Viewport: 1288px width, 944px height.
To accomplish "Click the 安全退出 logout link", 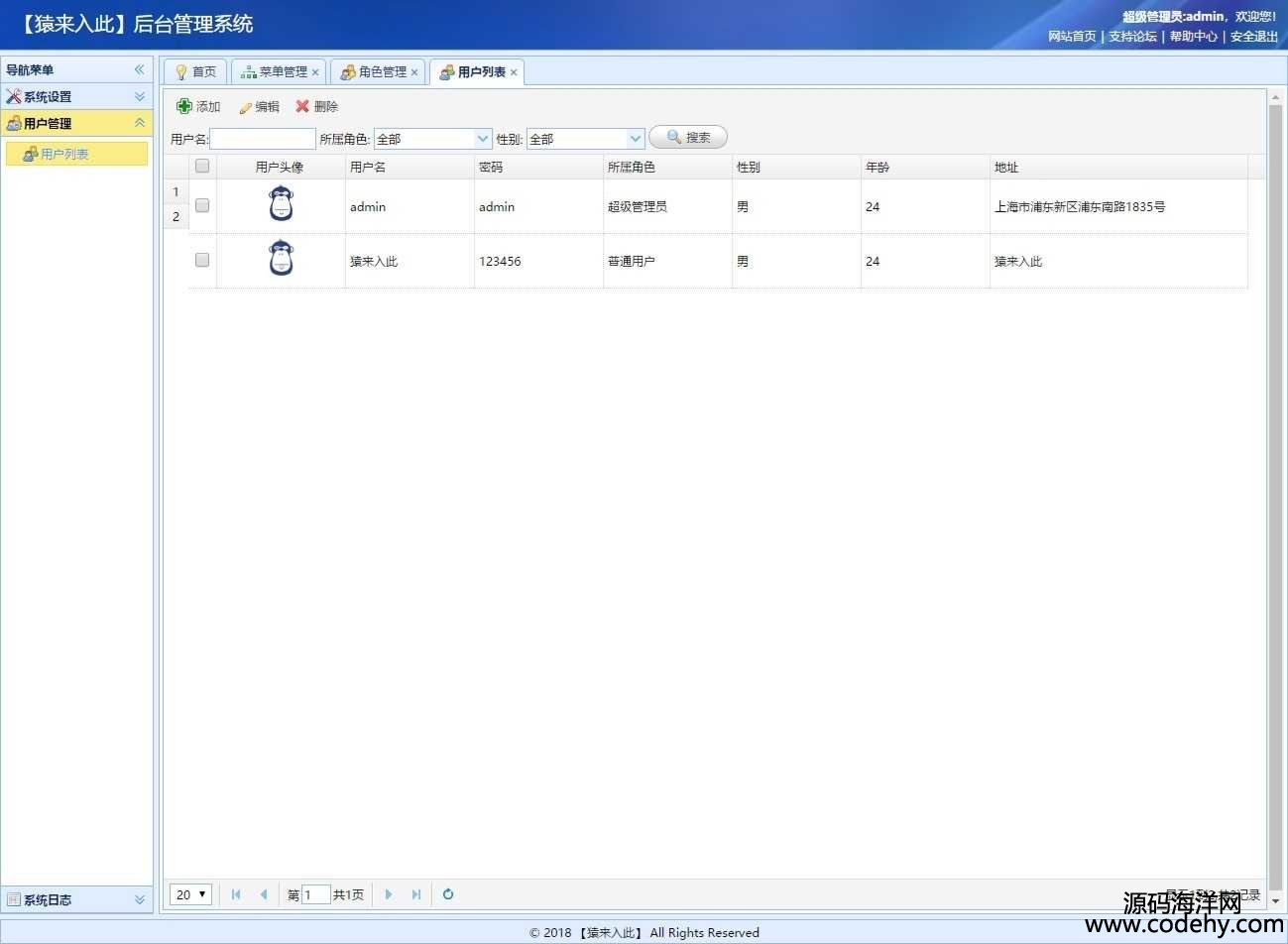I will [x=1253, y=37].
